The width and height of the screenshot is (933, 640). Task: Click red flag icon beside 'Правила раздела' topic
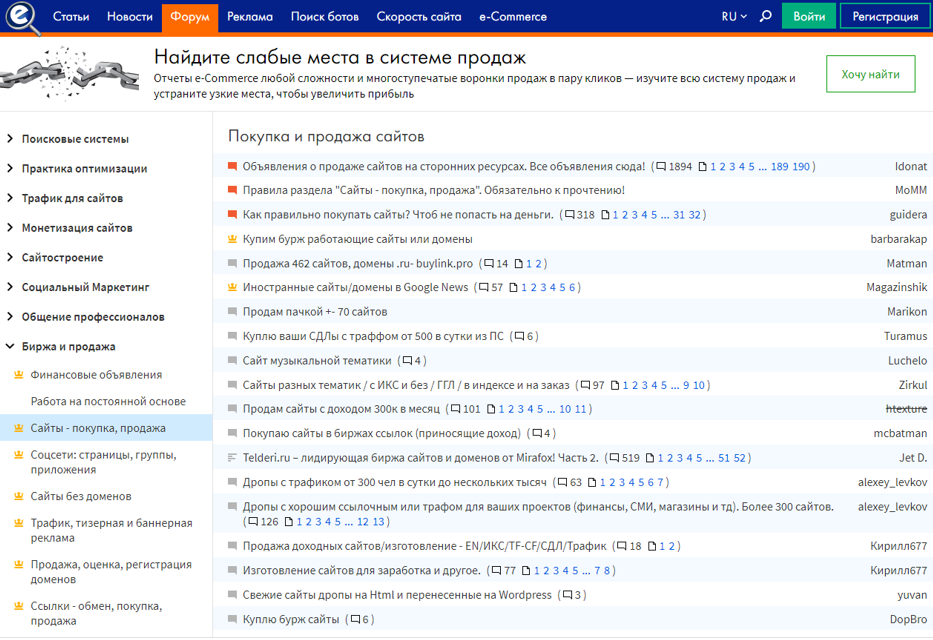[x=233, y=190]
